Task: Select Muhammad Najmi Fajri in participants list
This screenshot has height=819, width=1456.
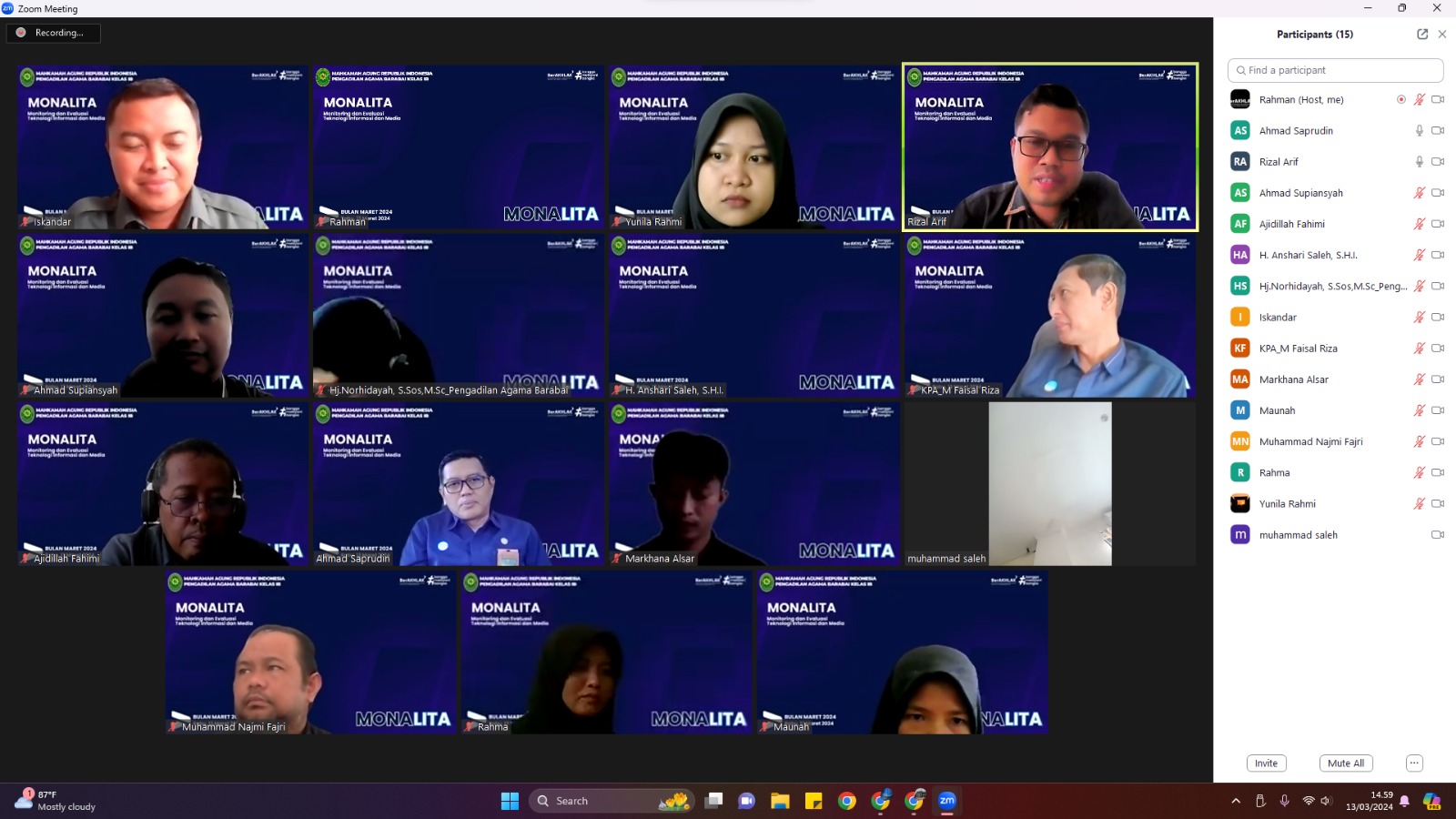Action: tap(1310, 442)
